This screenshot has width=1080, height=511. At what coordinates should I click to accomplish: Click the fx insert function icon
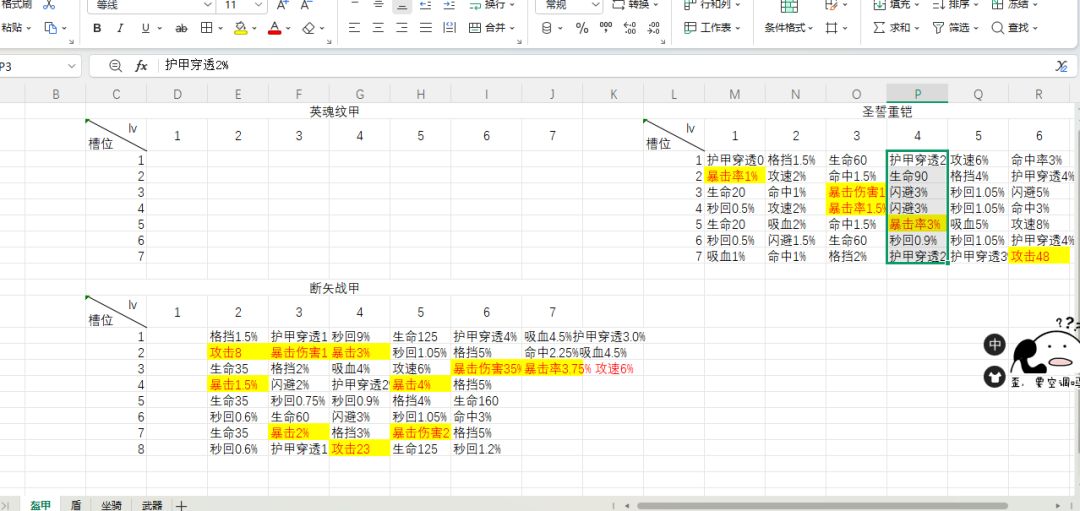pyautogui.click(x=141, y=65)
